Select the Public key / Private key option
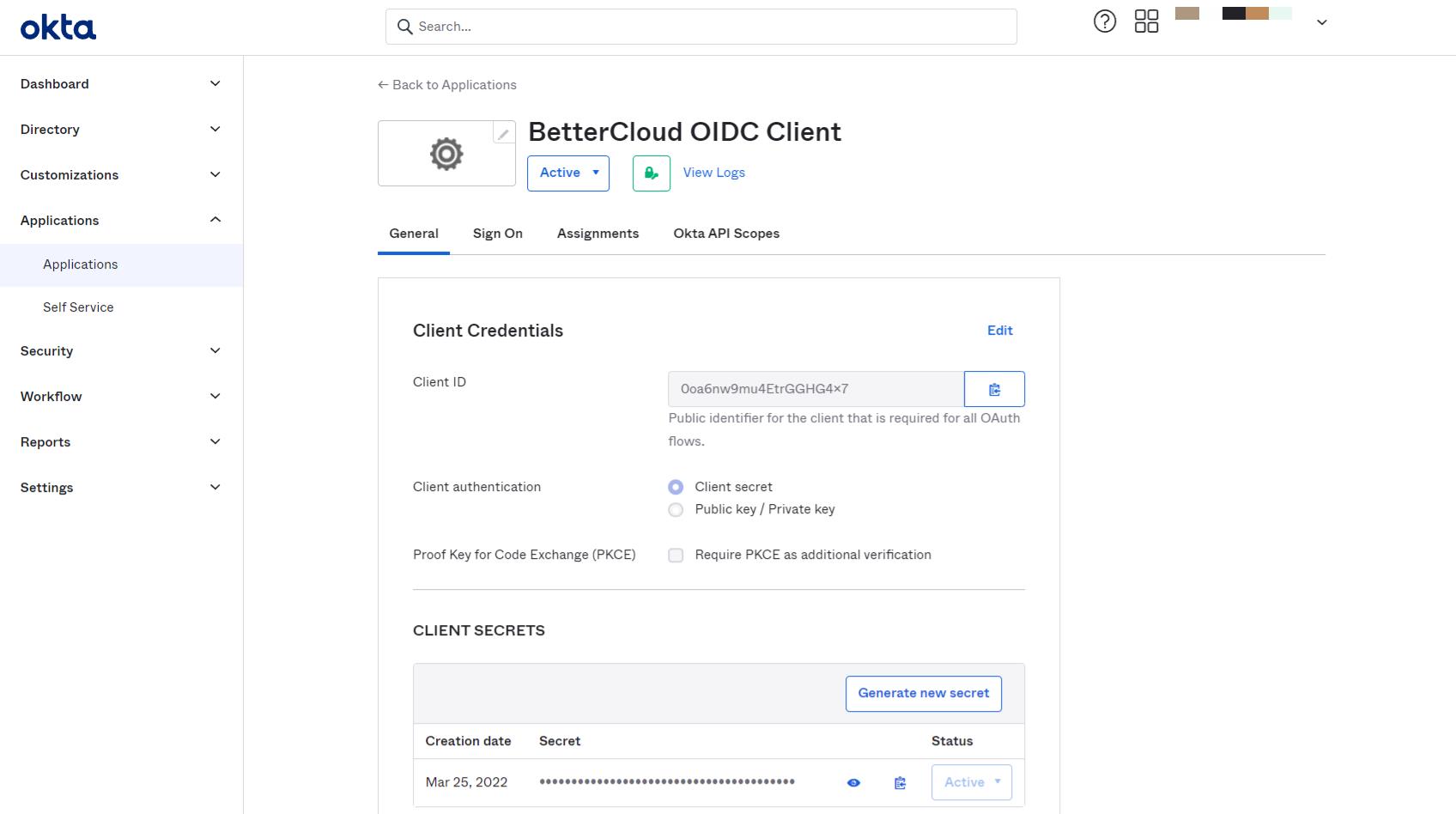The height and width of the screenshot is (814, 1456). coord(676,509)
